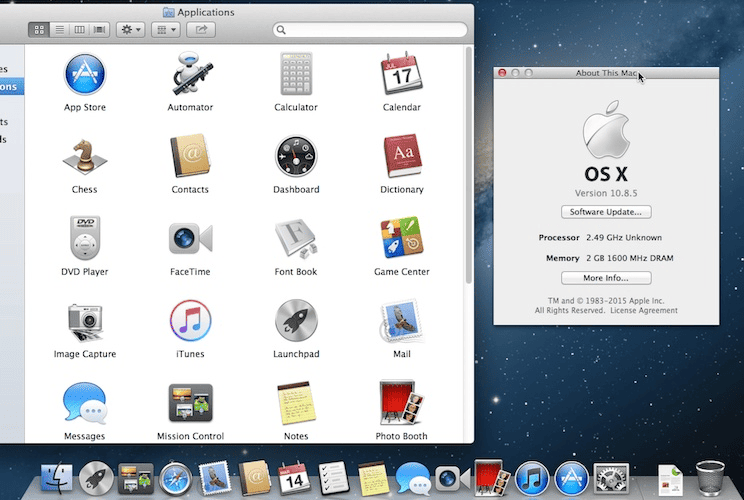Open iTunes in the Applications folder

pyautogui.click(x=190, y=320)
